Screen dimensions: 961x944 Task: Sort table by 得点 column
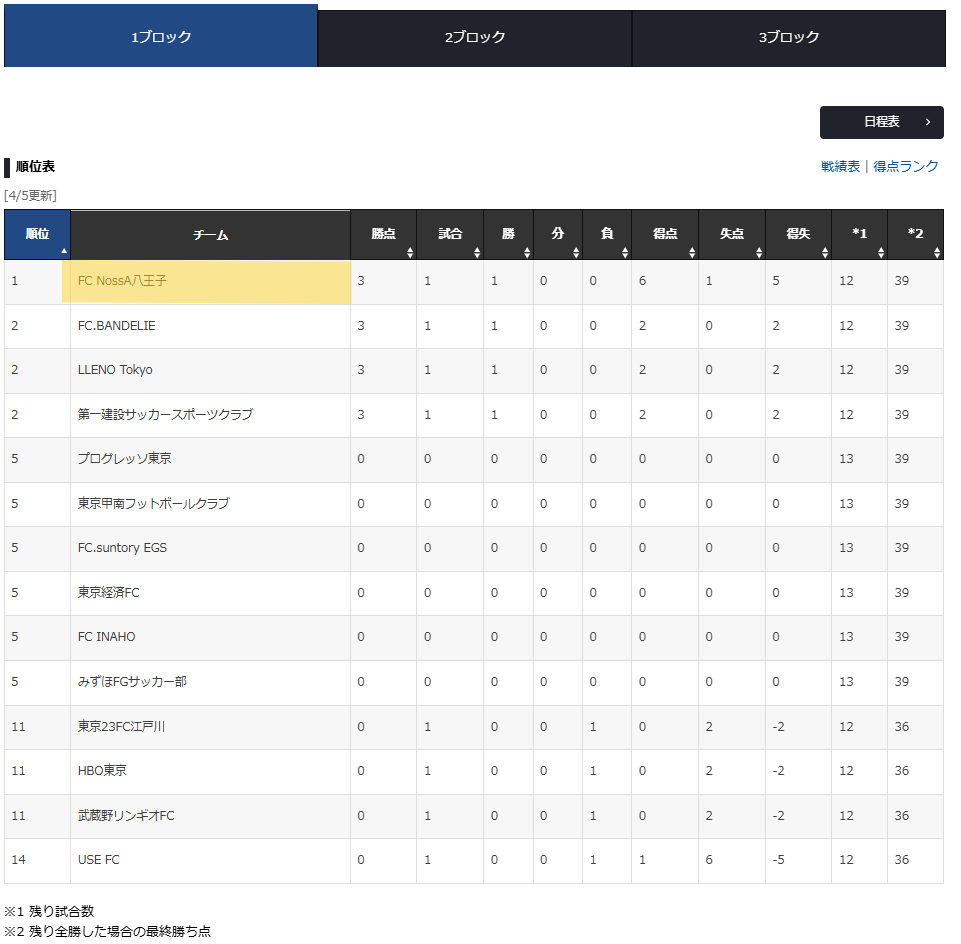[665, 235]
